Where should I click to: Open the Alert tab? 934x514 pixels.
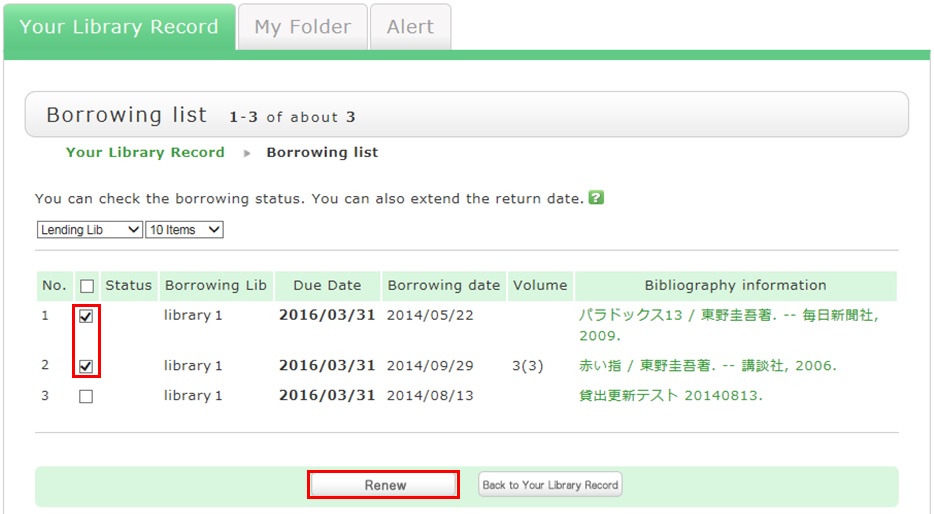[x=410, y=27]
